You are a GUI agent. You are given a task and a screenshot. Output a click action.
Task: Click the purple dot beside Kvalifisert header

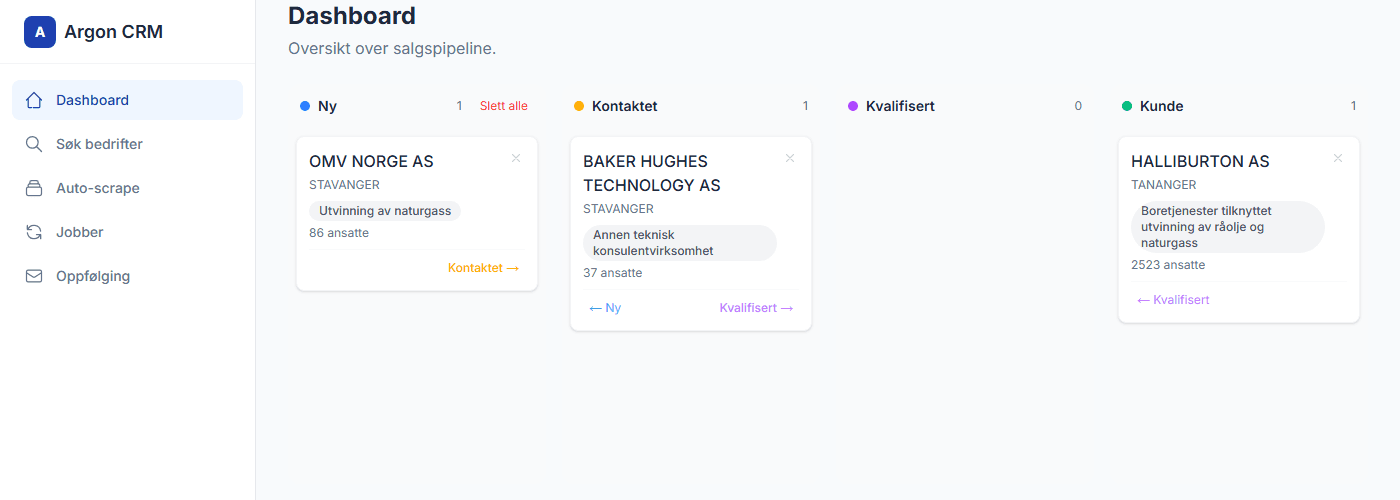(853, 106)
